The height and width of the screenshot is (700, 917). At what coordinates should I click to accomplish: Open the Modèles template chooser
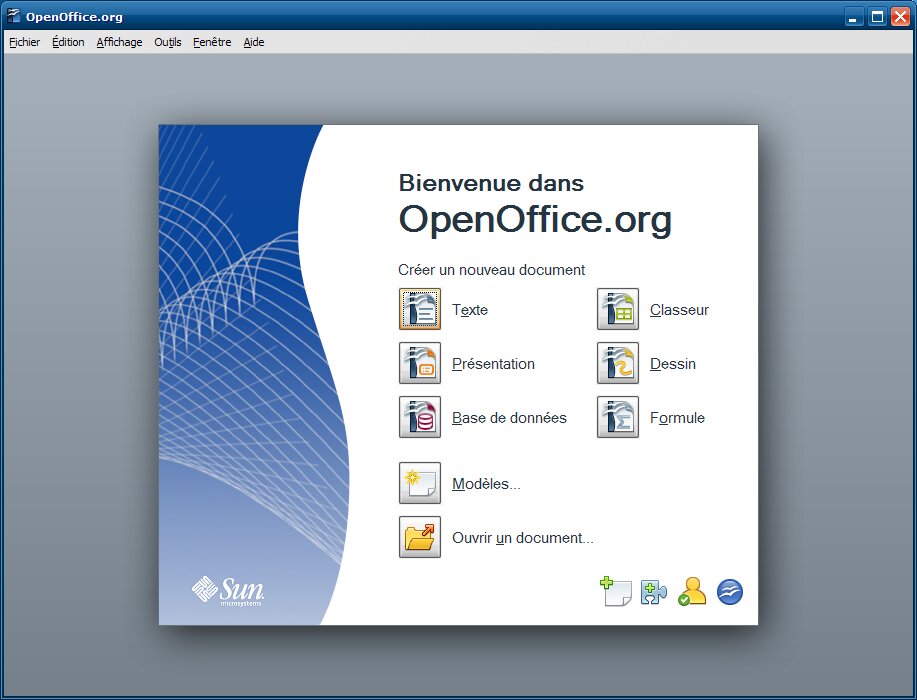click(420, 484)
